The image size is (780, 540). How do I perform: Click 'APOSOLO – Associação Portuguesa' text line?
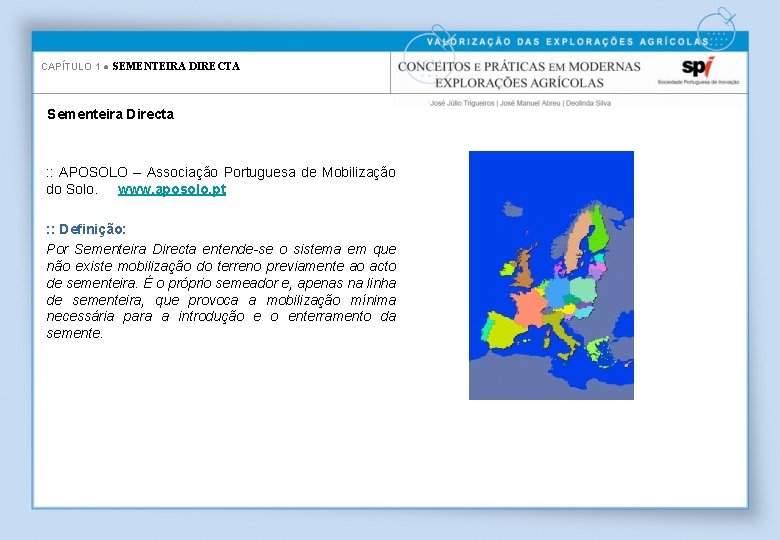pyautogui.click(x=221, y=172)
